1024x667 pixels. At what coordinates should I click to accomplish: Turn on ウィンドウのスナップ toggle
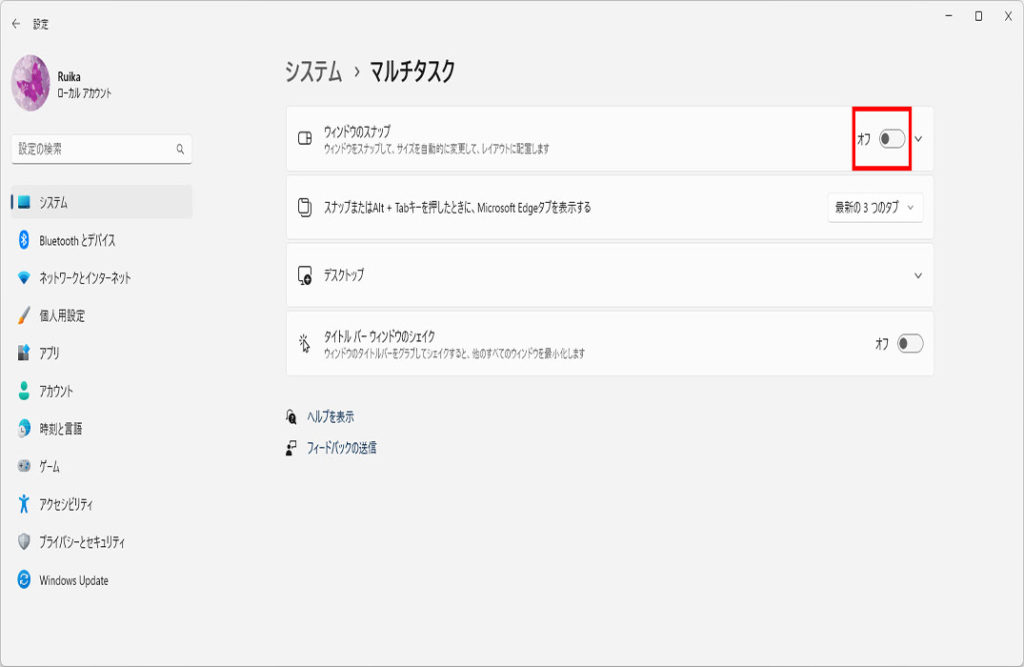pos(892,139)
